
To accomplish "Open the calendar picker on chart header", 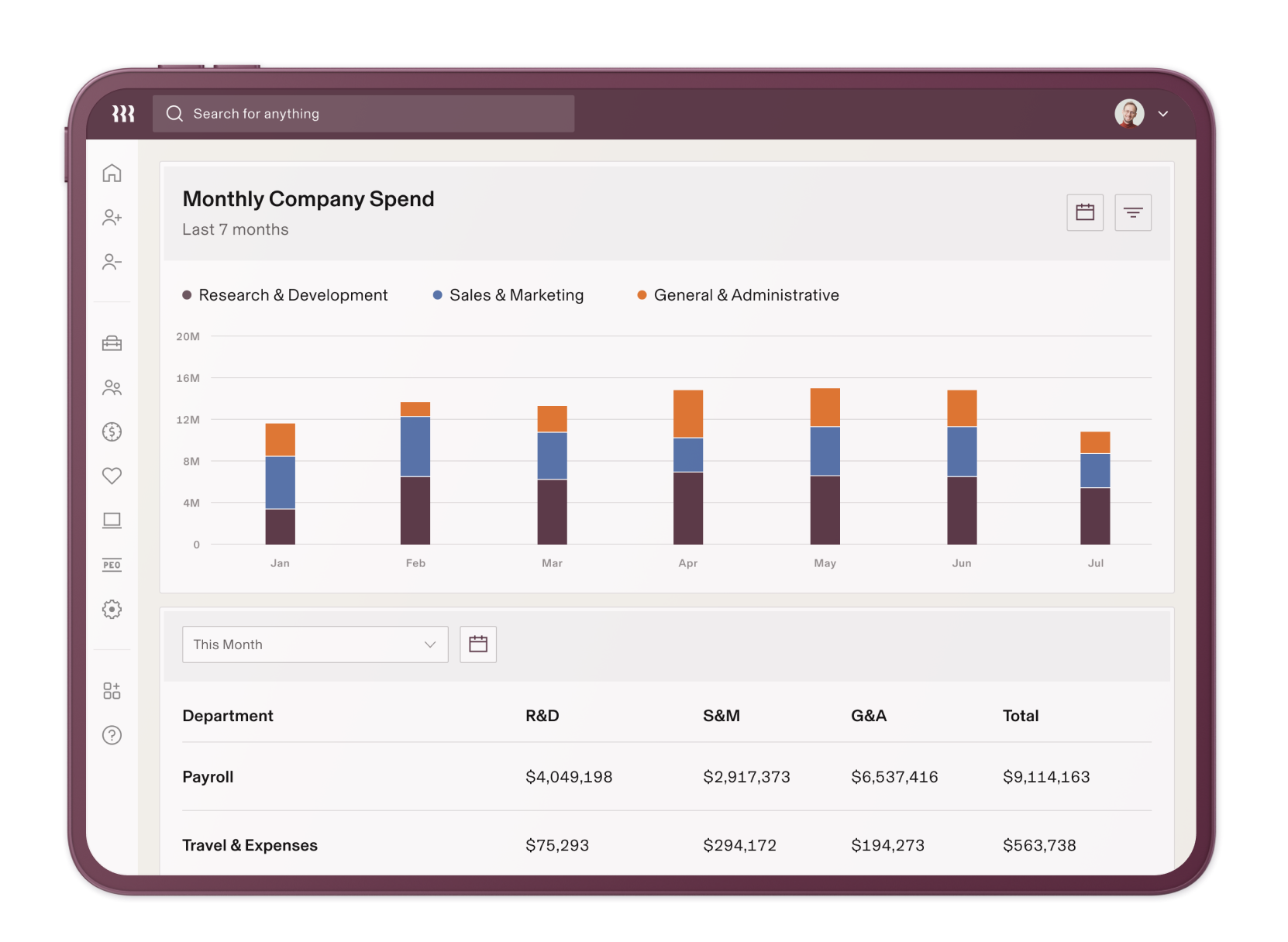I will tap(1085, 212).
